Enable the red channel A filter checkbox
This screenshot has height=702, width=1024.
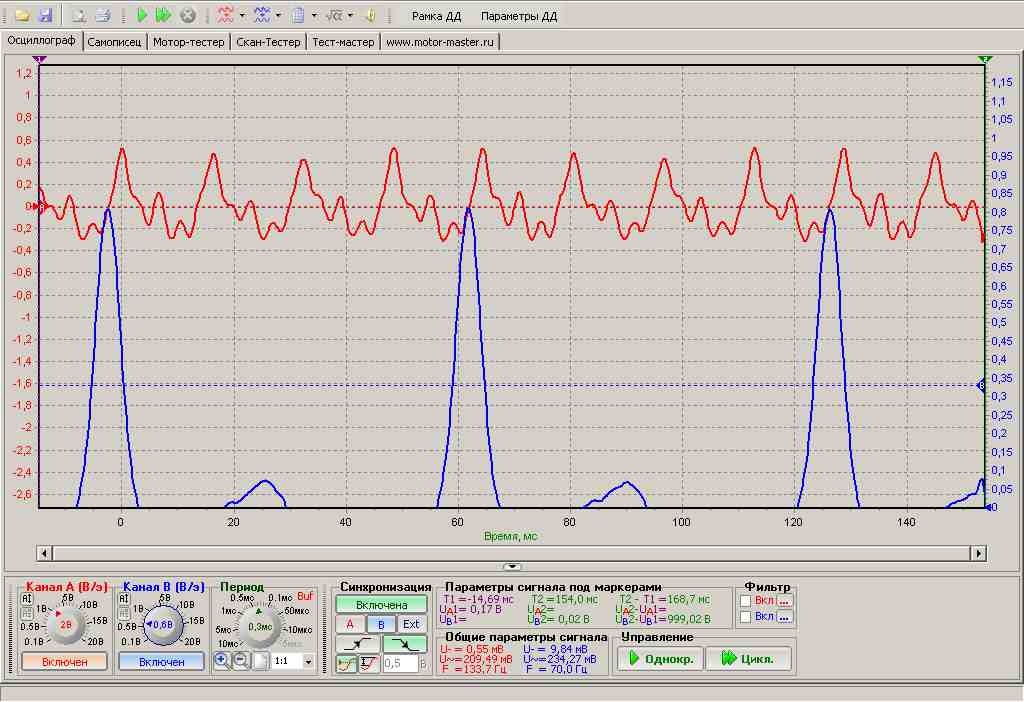point(747,600)
